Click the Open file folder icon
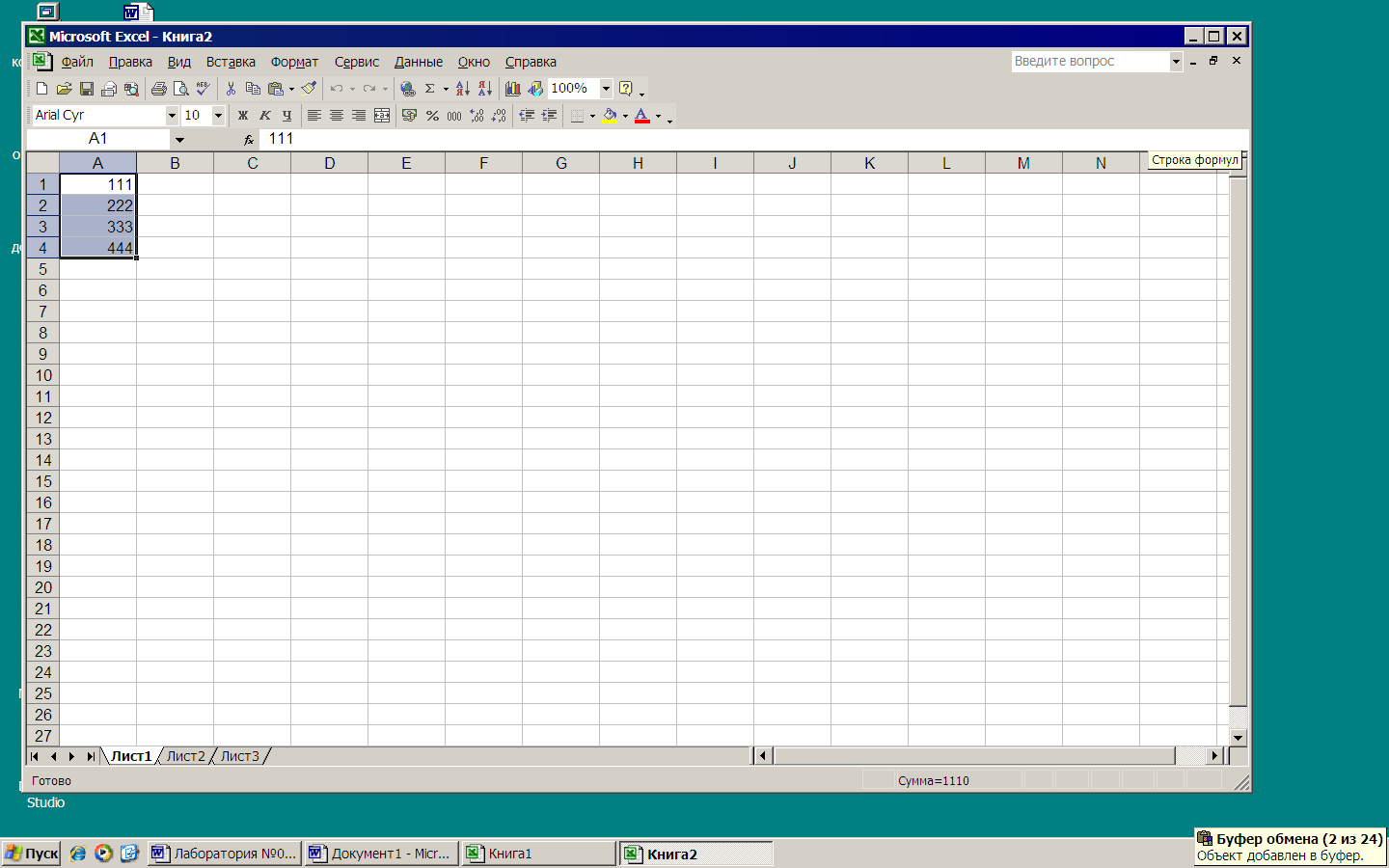 [64, 89]
